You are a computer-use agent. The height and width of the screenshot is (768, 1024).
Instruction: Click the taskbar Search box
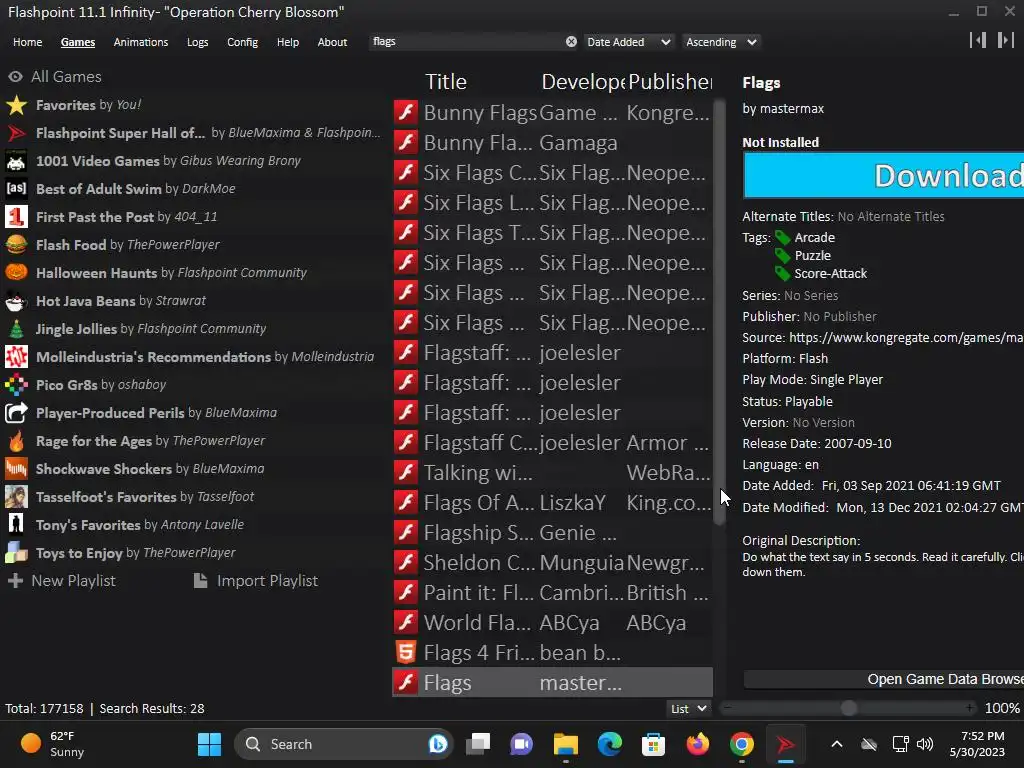click(x=344, y=744)
